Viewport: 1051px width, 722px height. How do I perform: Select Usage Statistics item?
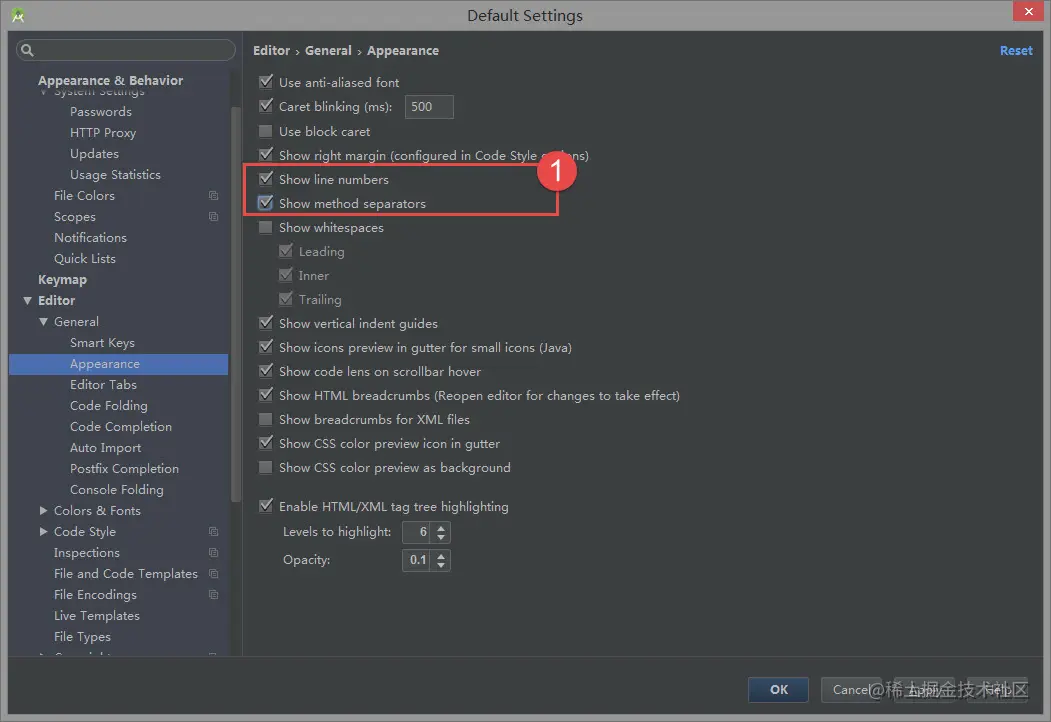[x=115, y=175]
